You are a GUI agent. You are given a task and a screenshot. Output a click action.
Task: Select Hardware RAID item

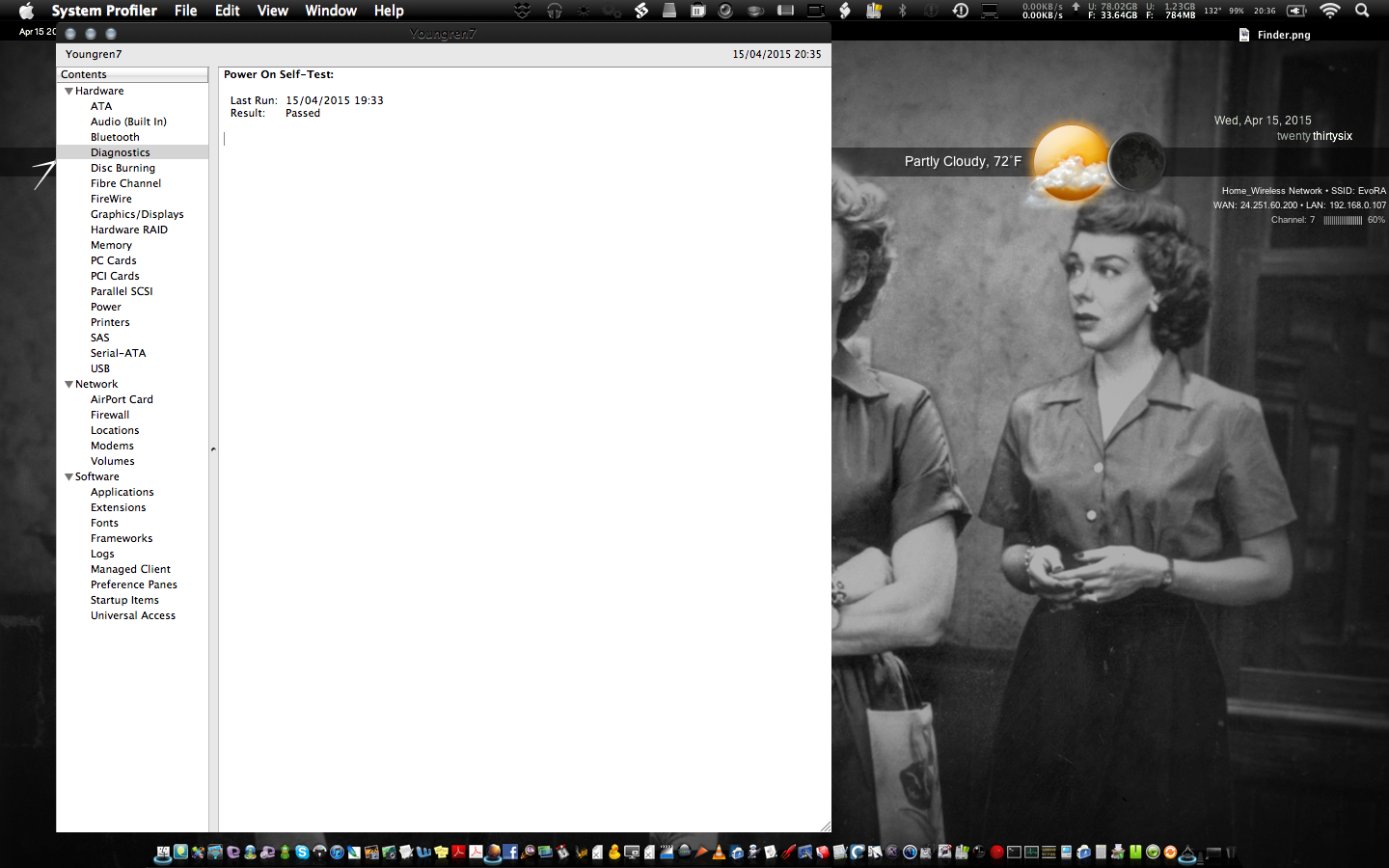click(x=129, y=230)
